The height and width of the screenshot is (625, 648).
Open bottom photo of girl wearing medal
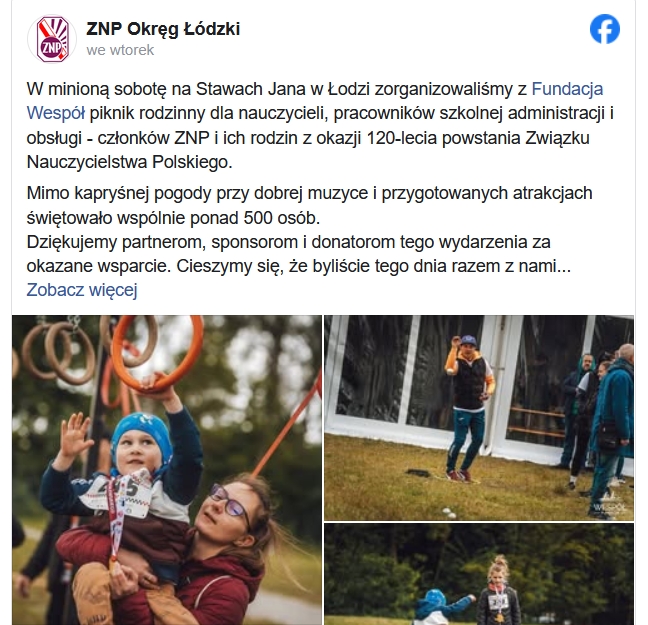(x=479, y=574)
